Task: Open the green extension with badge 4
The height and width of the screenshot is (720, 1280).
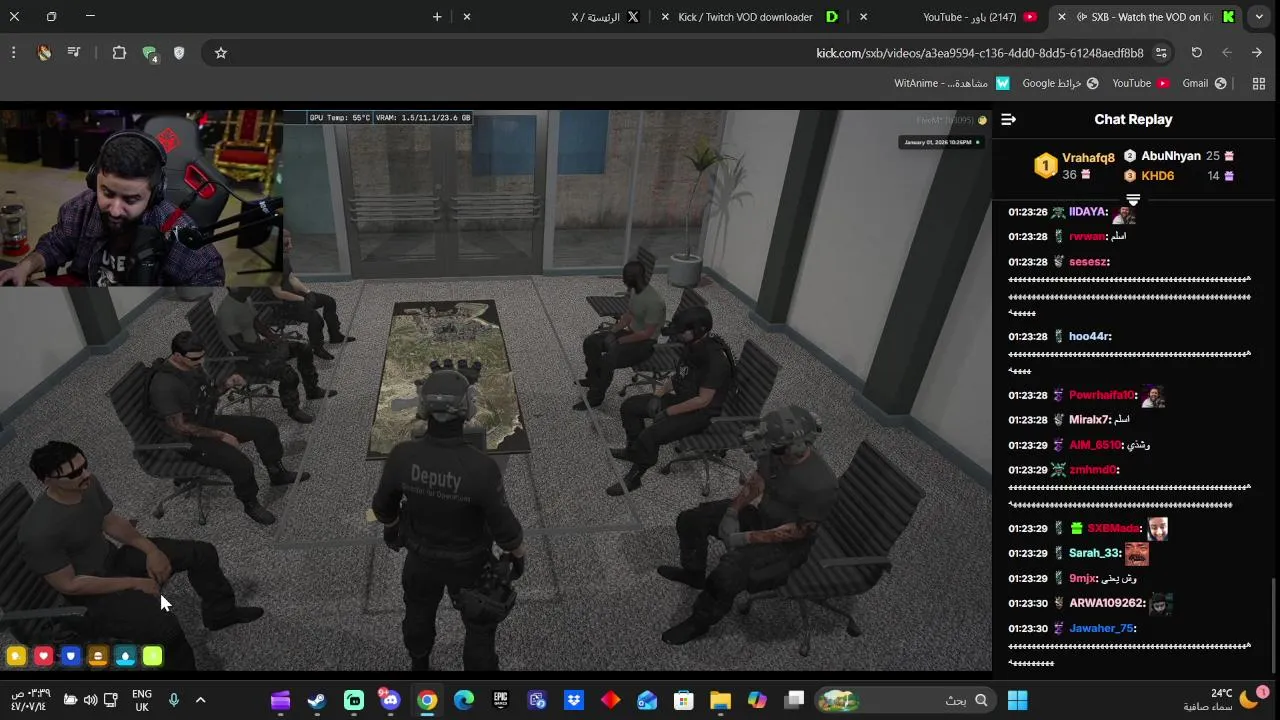Action: 150,54
